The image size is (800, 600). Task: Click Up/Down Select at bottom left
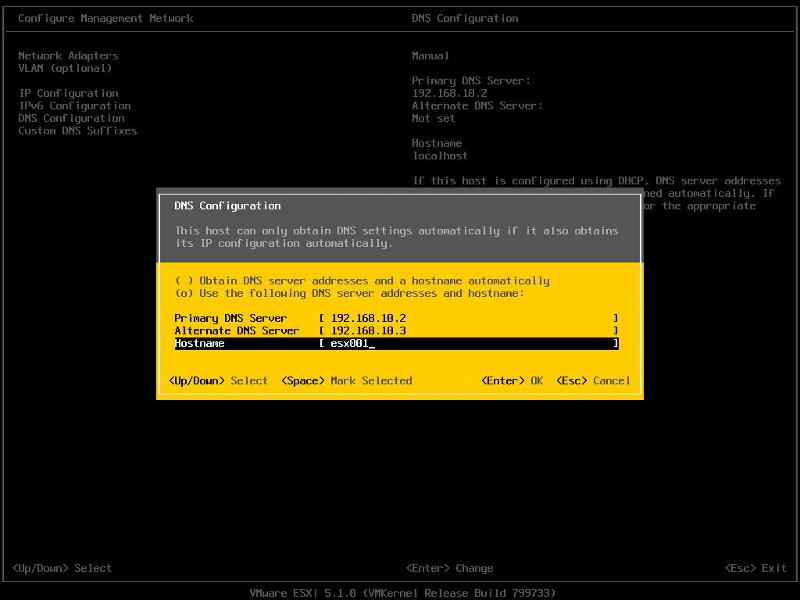pyautogui.click(x=62, y=568)
